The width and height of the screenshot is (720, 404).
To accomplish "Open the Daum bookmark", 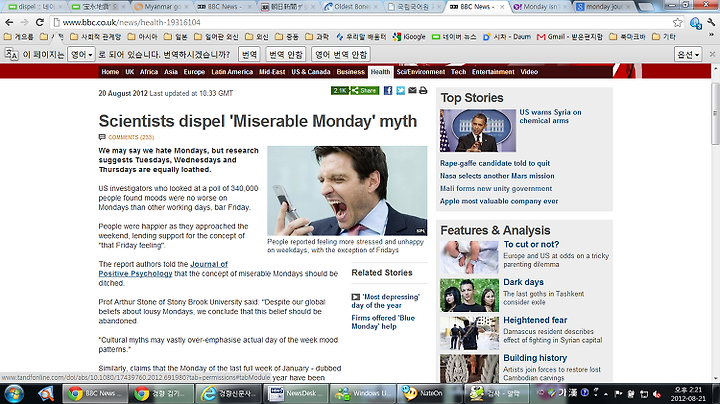I will [506, 37].
